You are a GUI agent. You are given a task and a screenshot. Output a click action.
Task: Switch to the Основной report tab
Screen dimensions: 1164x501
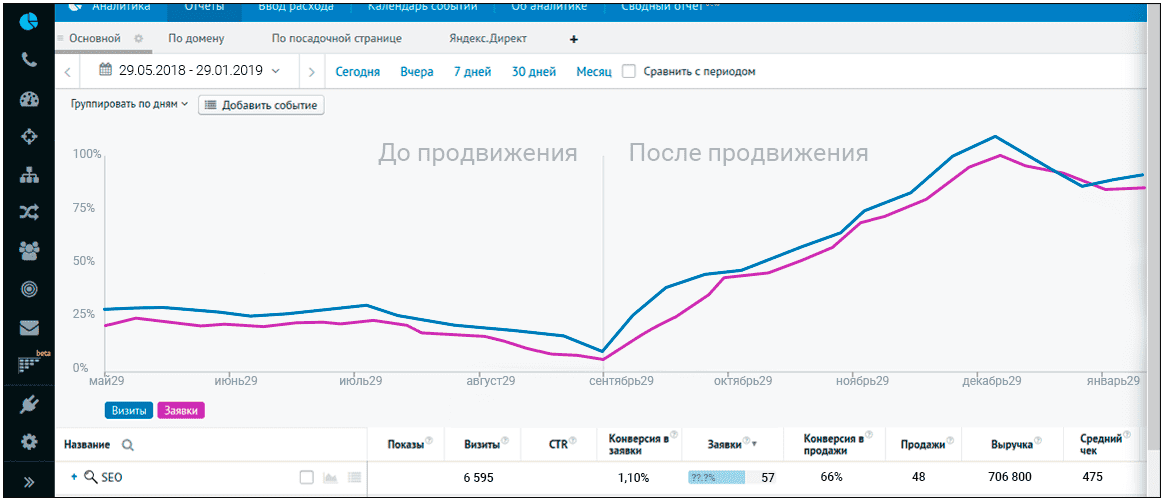pos(94,39)
